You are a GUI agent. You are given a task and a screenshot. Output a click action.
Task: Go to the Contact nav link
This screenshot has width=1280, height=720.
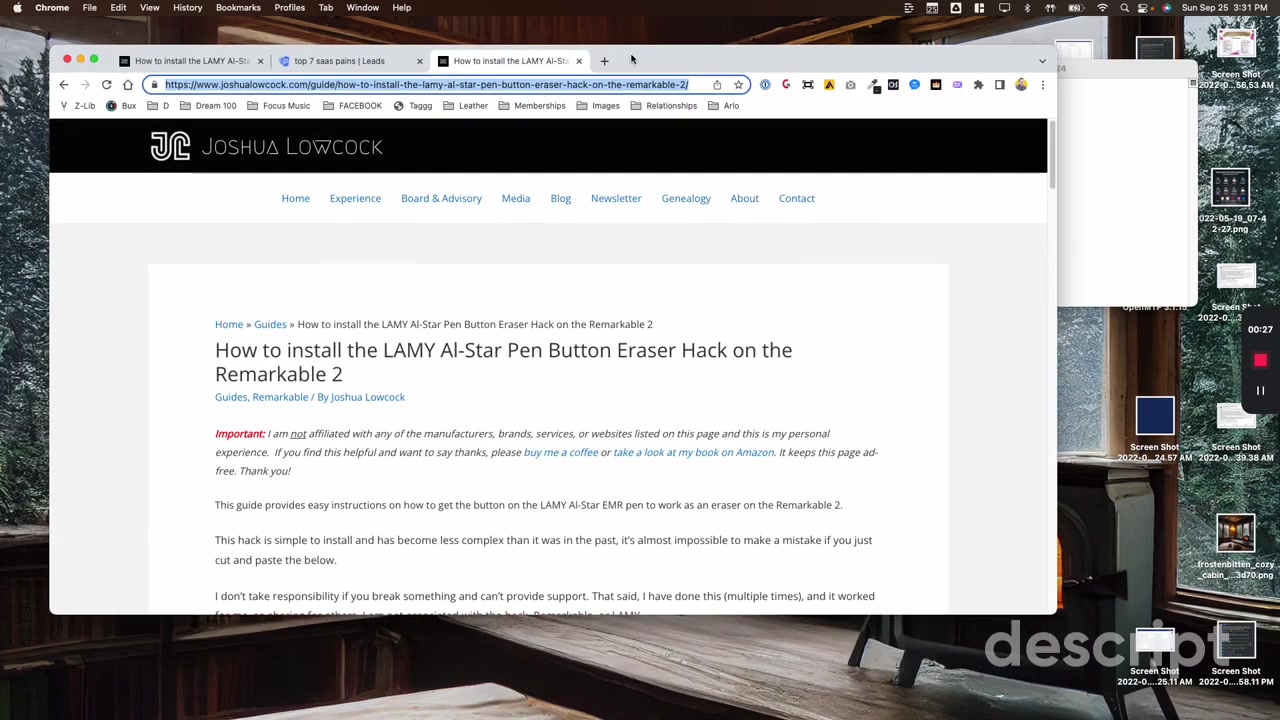coord(797,198)
